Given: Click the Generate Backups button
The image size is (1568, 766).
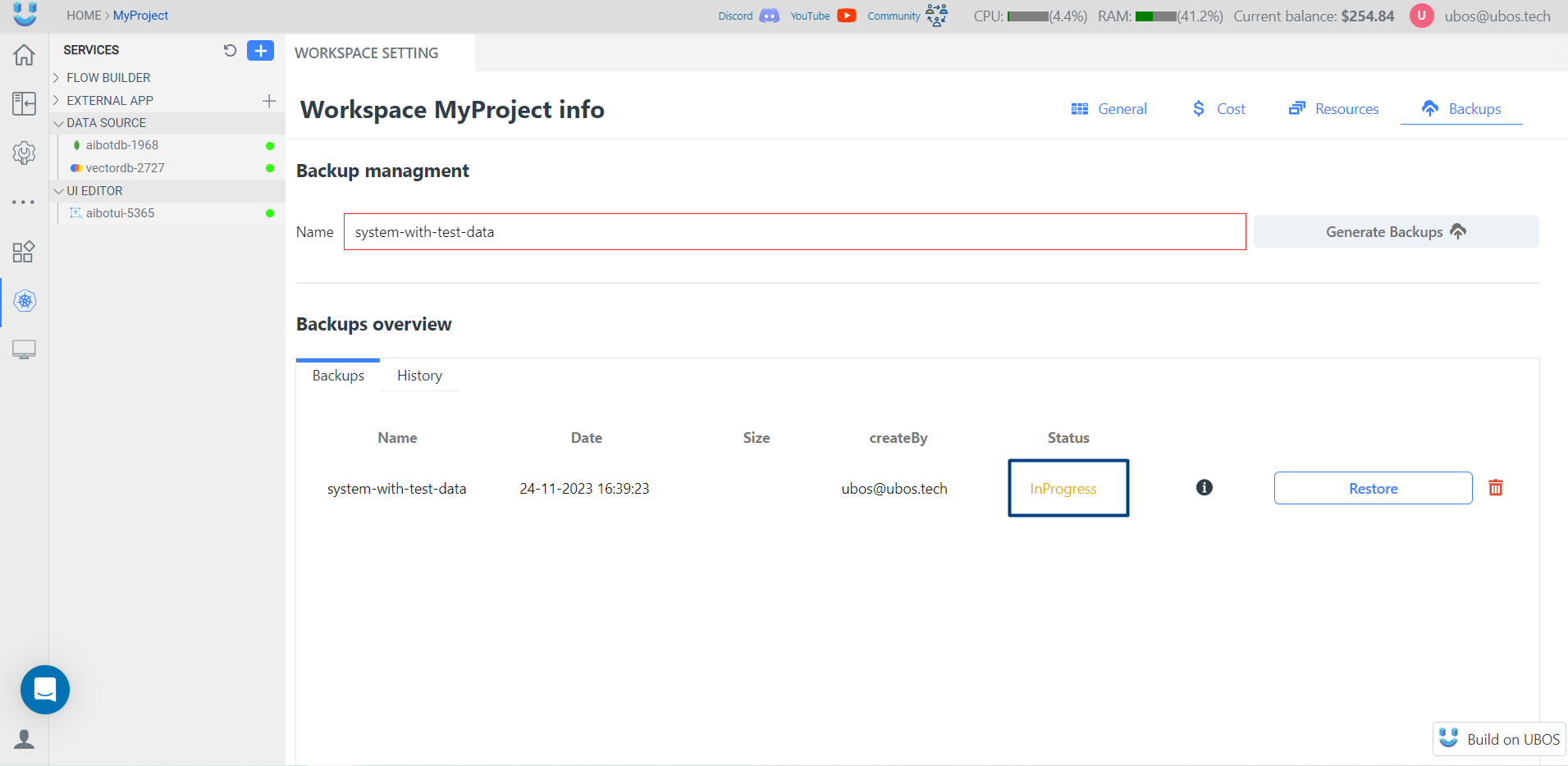Looking at the screenshot, I should click(x=1396, y=231).
